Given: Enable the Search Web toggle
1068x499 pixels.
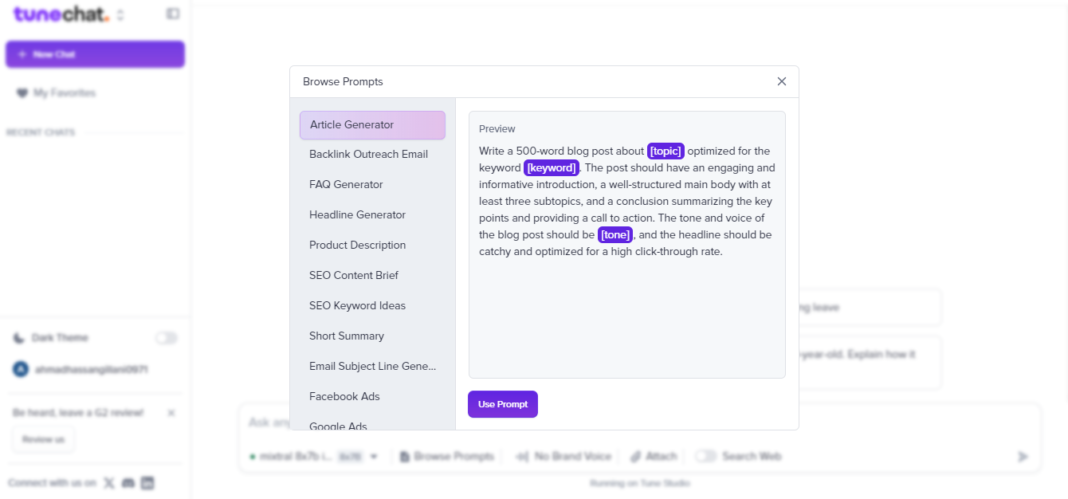Looking at the screenshot, I should tap(706, 456).
